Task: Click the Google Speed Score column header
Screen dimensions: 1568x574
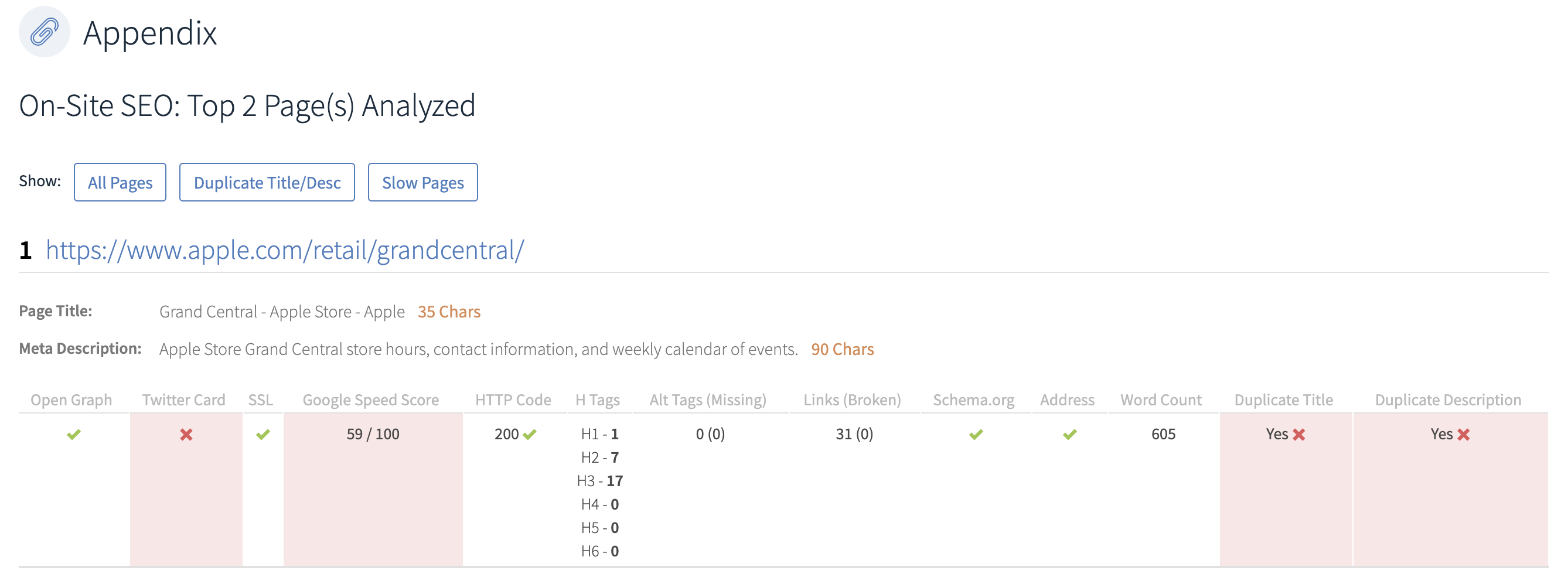Action: (371, 400)
